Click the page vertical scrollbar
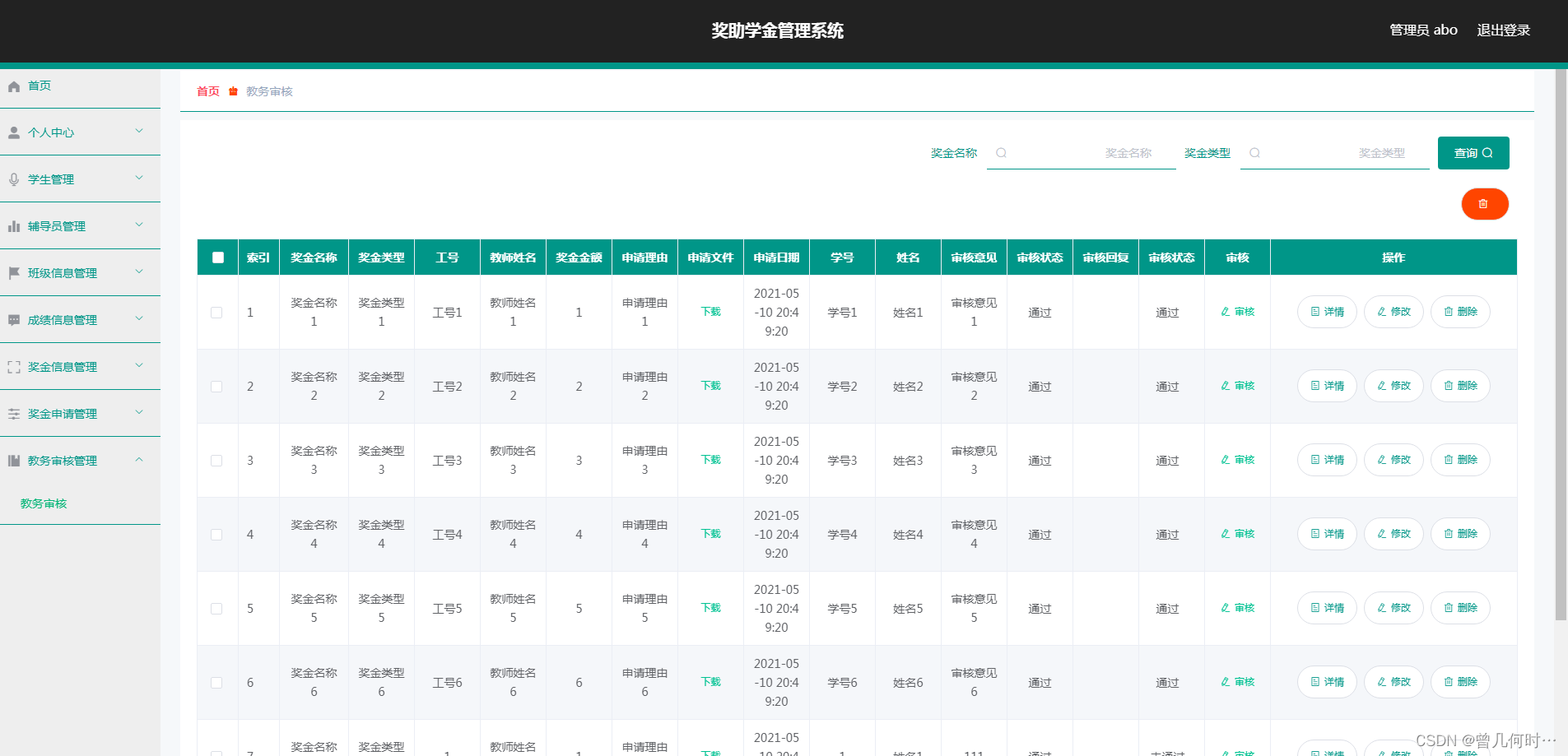This screenshot has height=756, width=1568. click(1561, 344)
